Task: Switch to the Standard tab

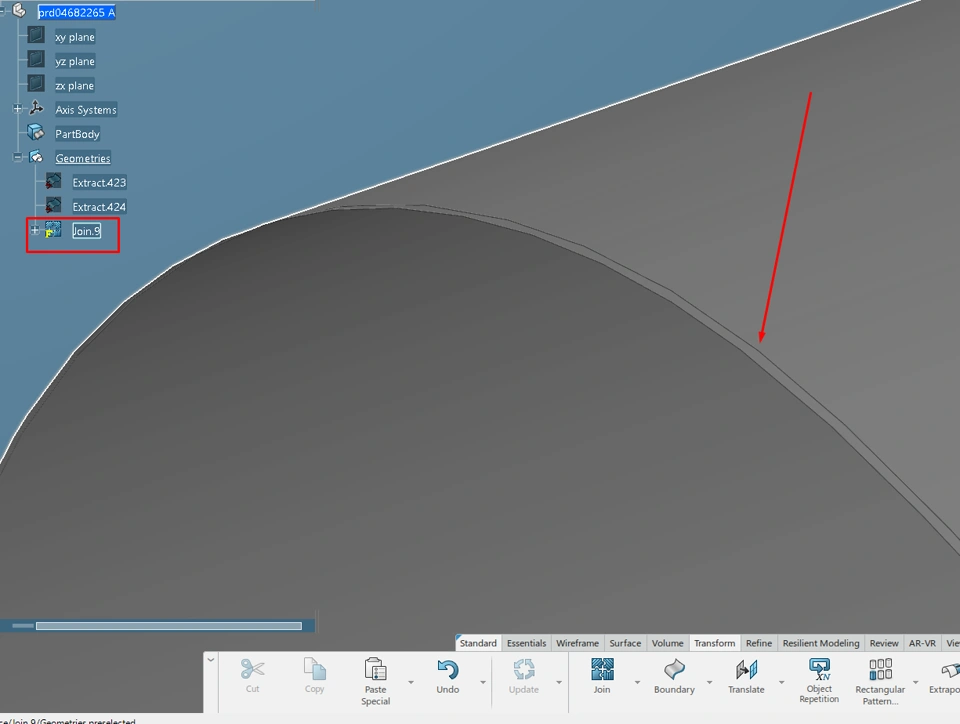Action: coord(478,643)
